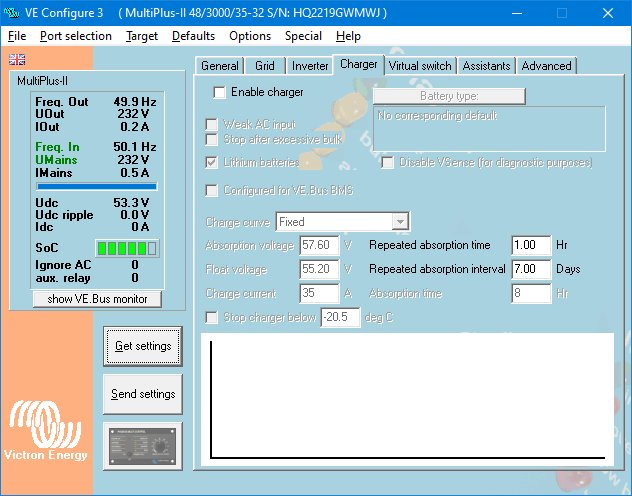
Task: Click the Send settings button
Action: coord(143,394)
